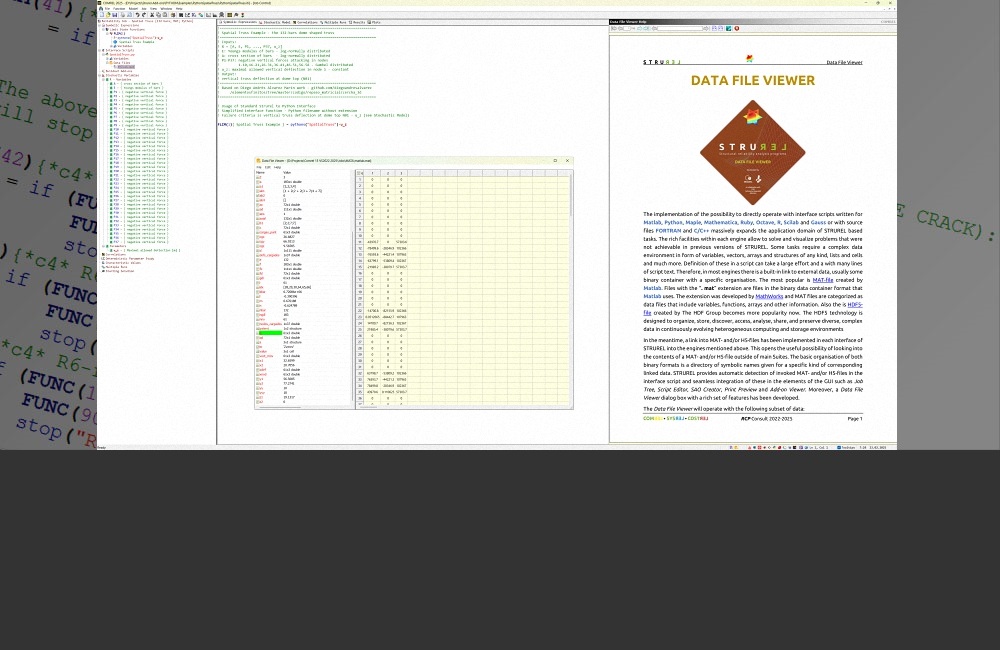Click the teal icon in help toolbar
1000x650 pixels.
(728, 28)
